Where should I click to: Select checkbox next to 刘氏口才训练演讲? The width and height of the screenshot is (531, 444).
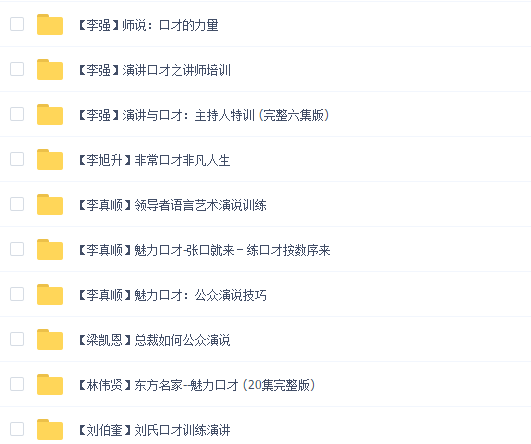click(17, 429)
